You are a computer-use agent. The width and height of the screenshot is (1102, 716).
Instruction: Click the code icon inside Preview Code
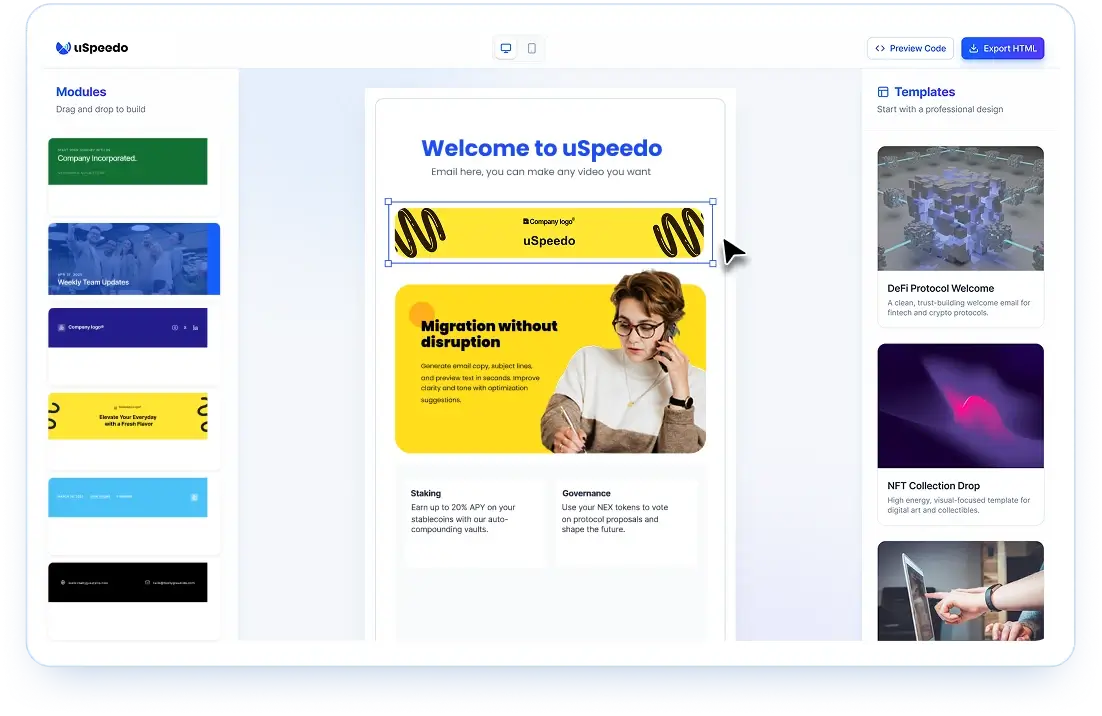881,47
